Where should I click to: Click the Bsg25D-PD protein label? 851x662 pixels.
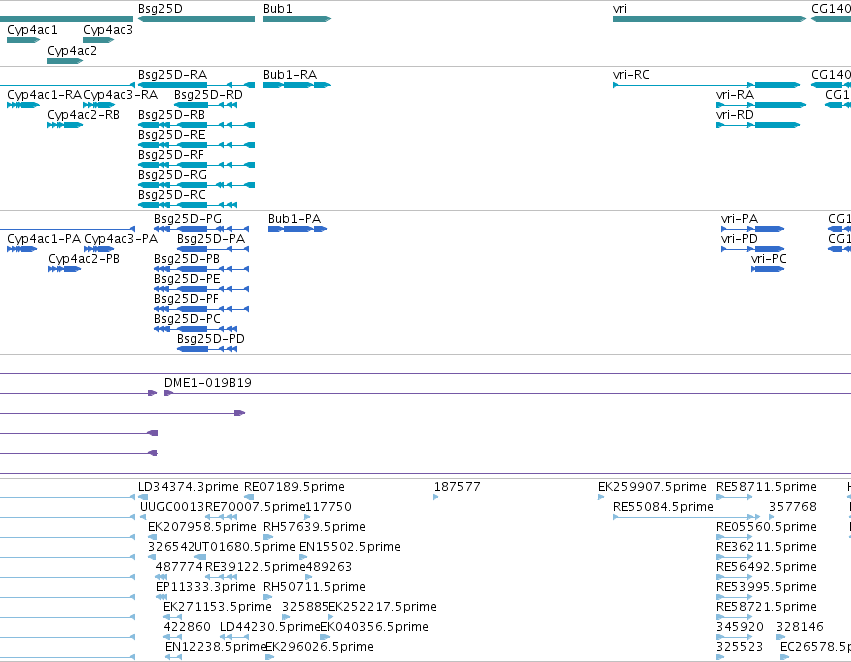[211, 339]
